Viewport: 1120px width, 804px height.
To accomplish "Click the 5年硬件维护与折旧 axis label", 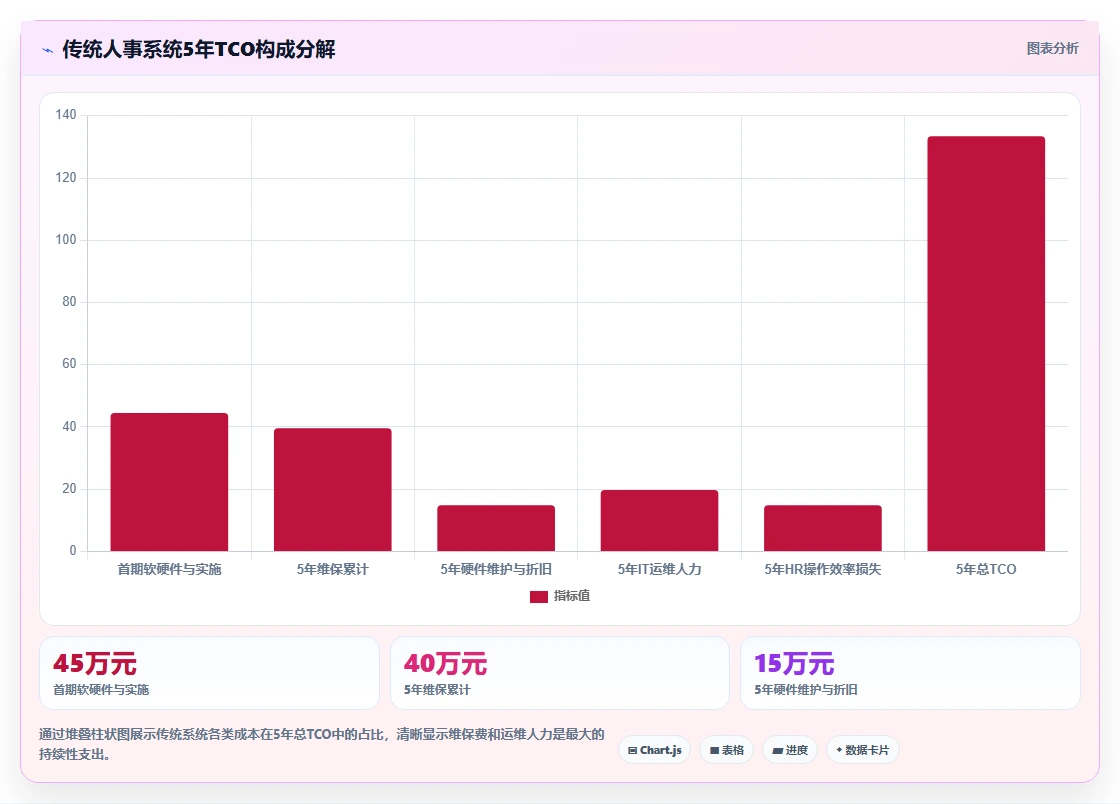I will click(496, 569).
